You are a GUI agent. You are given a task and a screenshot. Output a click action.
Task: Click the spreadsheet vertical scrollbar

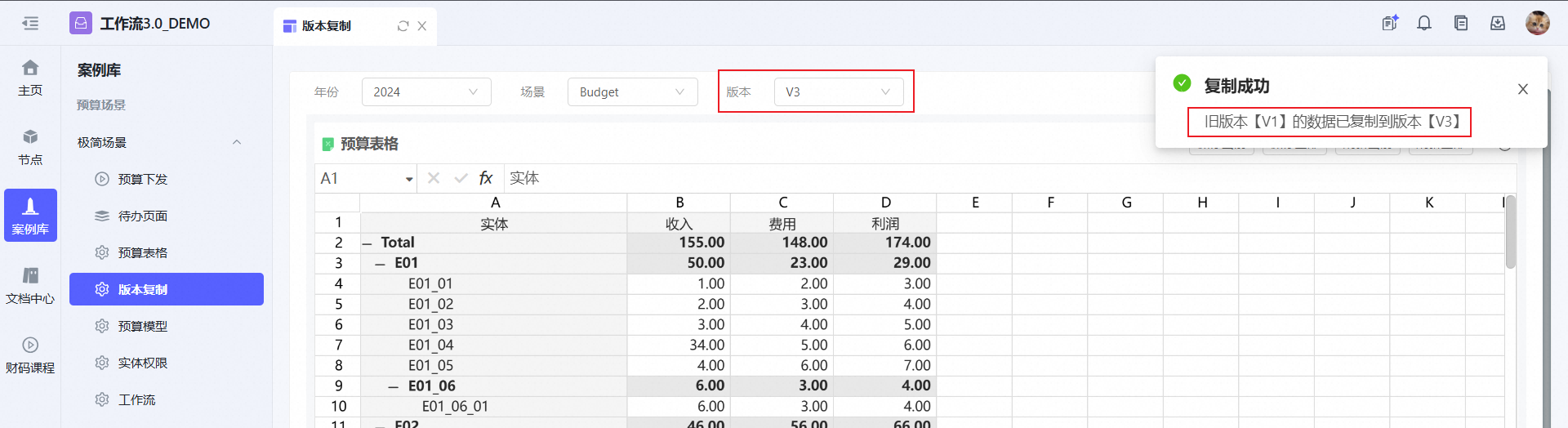(1510, 233)
